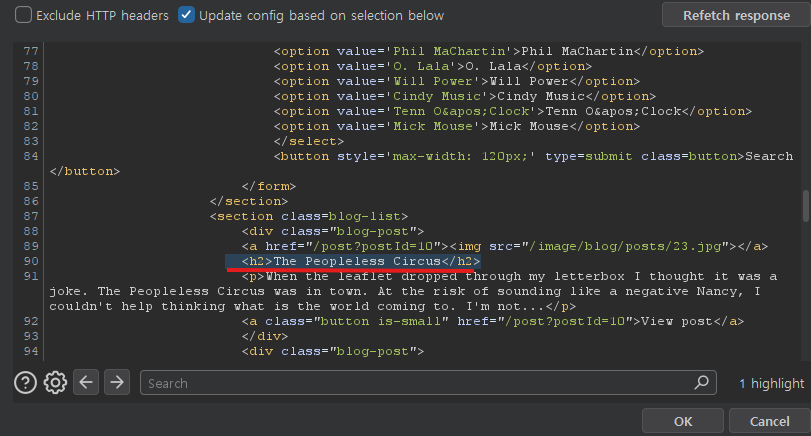Click the paragraph starting When the leaflet
Image resolution: width=811 pixels, height=436 pixels.
tap(414, 291)
